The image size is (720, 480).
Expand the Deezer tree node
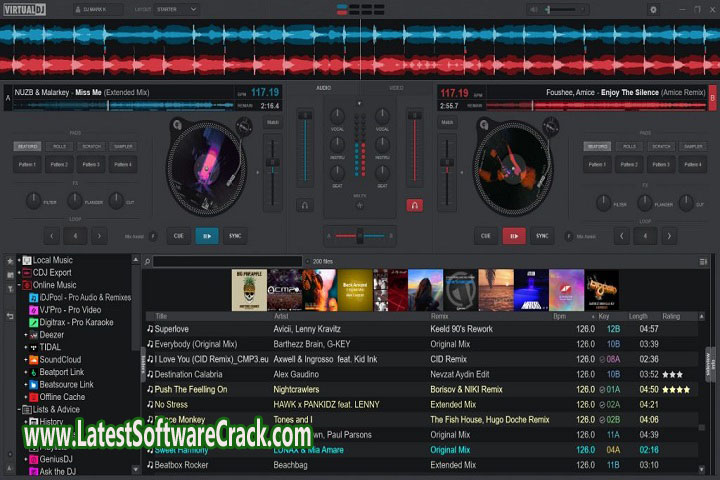tap(26, 335)
